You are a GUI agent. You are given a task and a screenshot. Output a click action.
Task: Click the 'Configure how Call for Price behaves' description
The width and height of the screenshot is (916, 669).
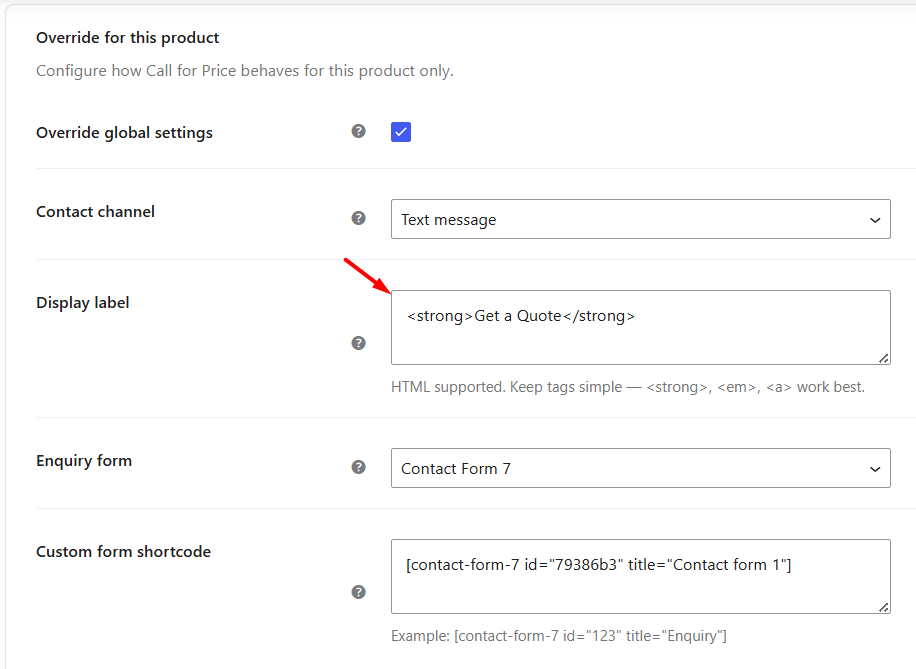[245, 71]
